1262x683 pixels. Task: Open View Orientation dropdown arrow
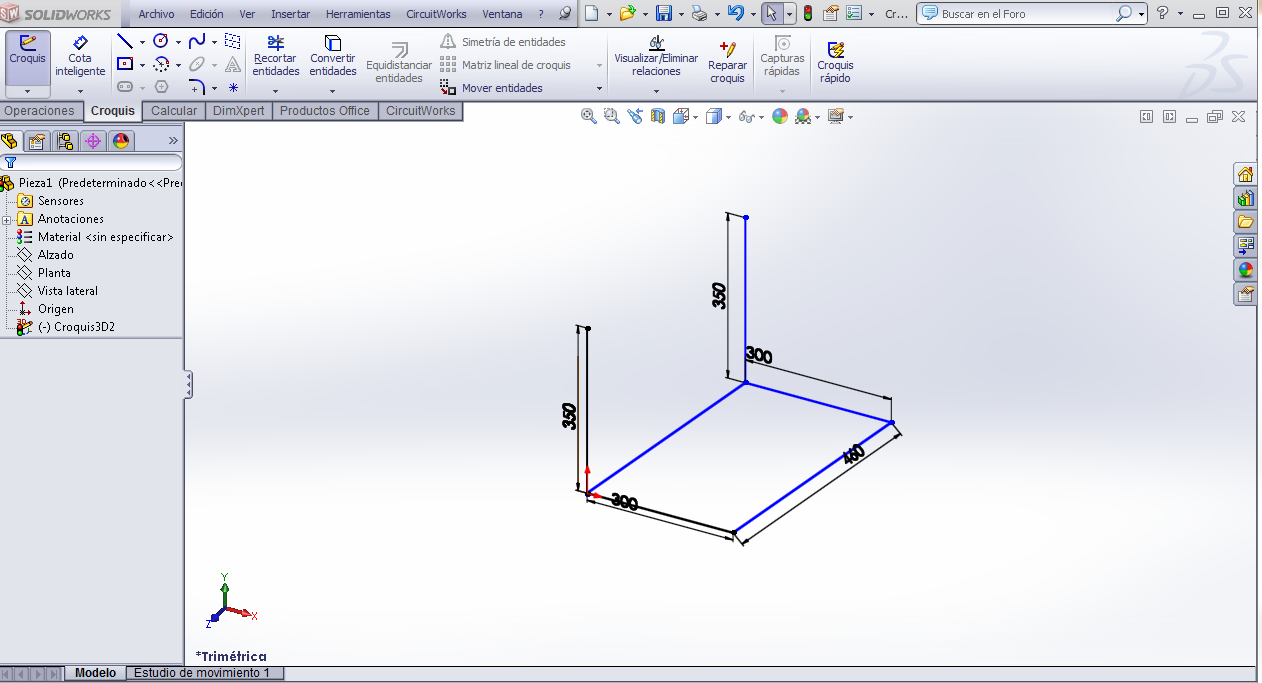695,117
